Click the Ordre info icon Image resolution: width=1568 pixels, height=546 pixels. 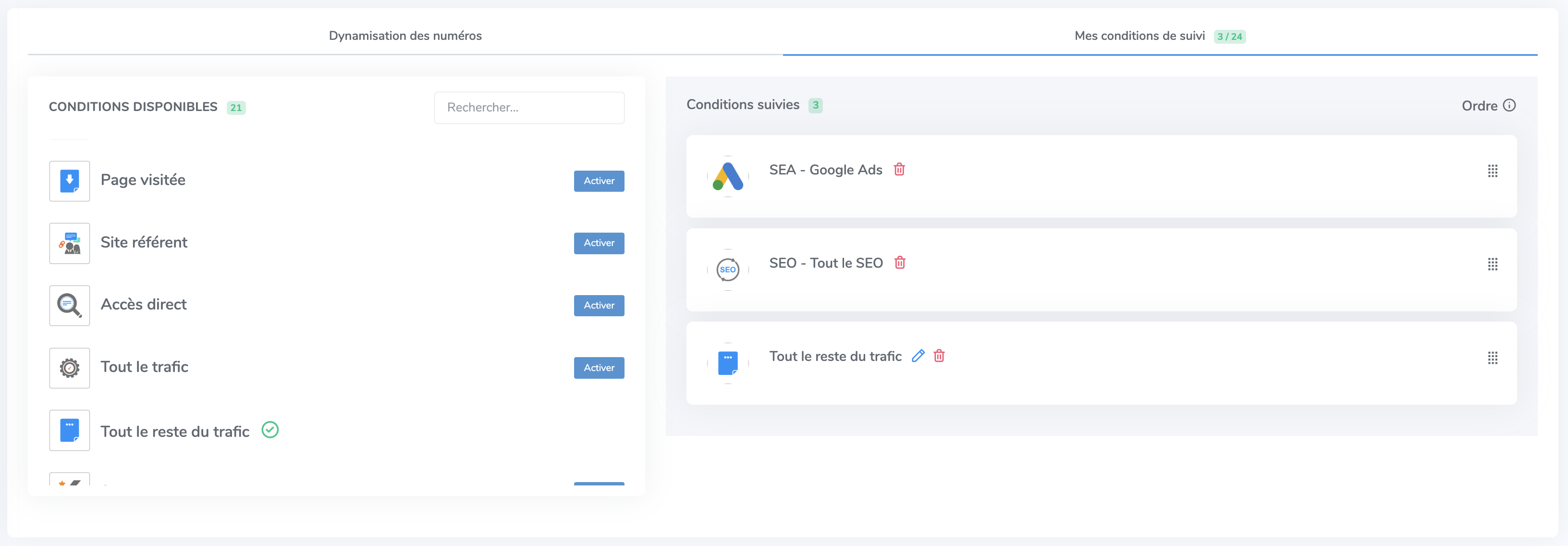pyautogui.click(x=1509, y=105)
